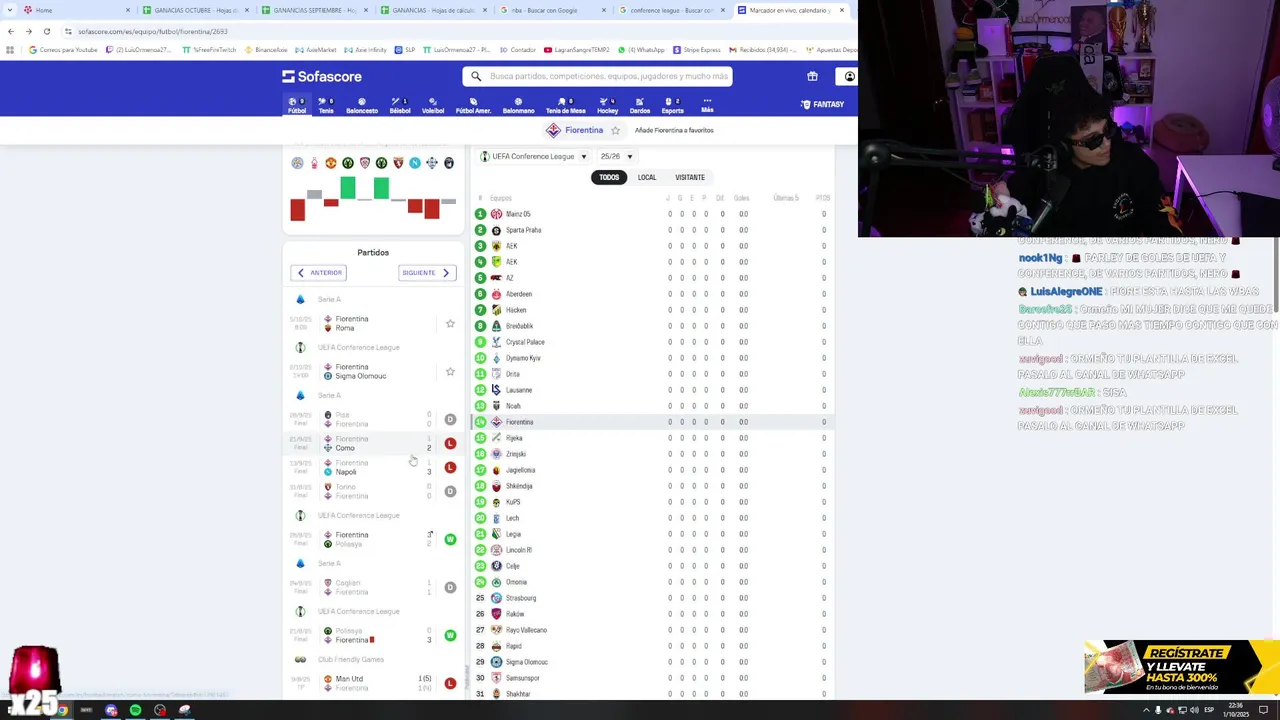Screen dimensions: 1280x720
Task: Click the Mainz 05 team logo
Action: click(496, 214)
